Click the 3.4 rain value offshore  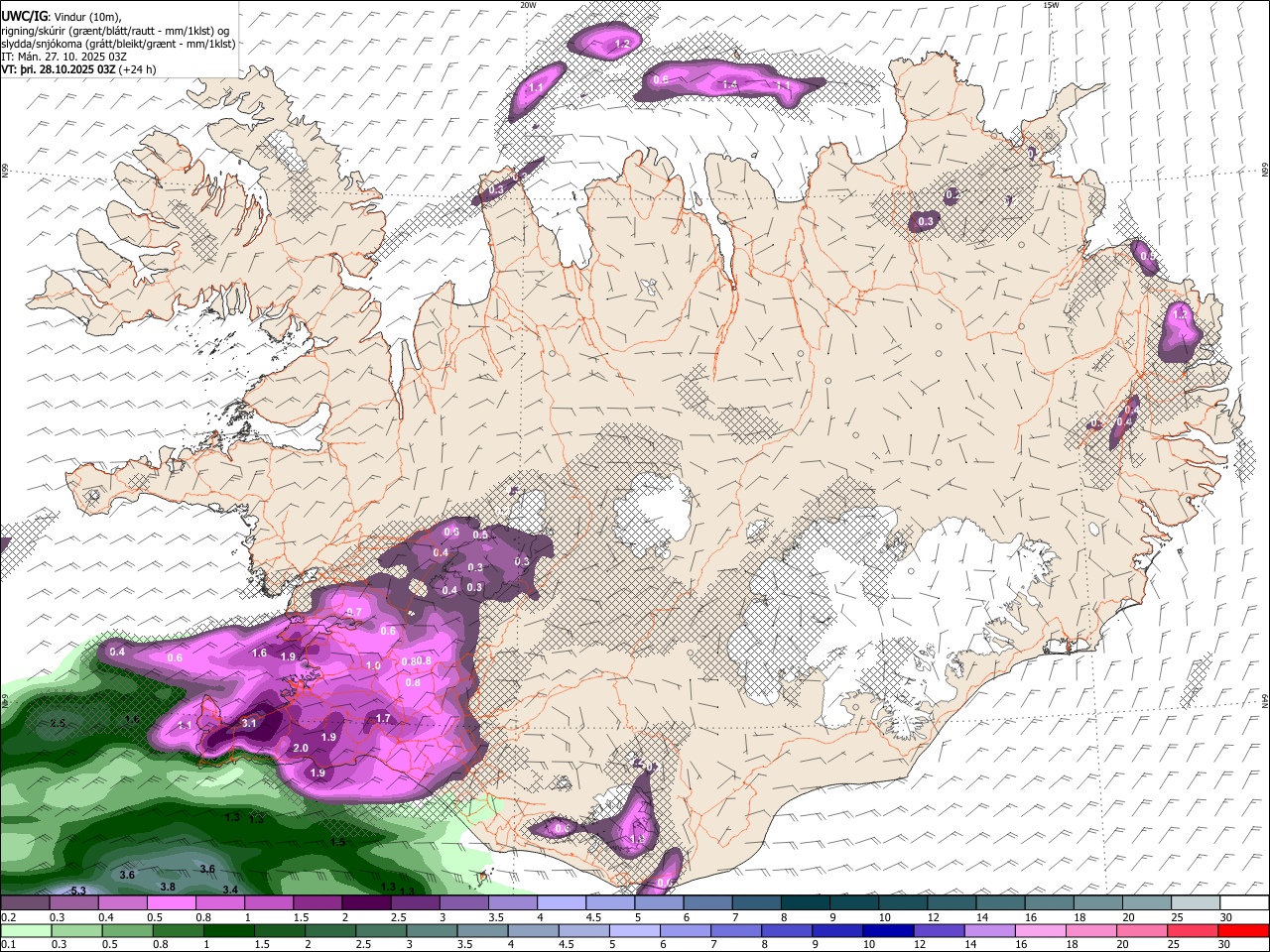pyautogui.click(x=230, y=890)
